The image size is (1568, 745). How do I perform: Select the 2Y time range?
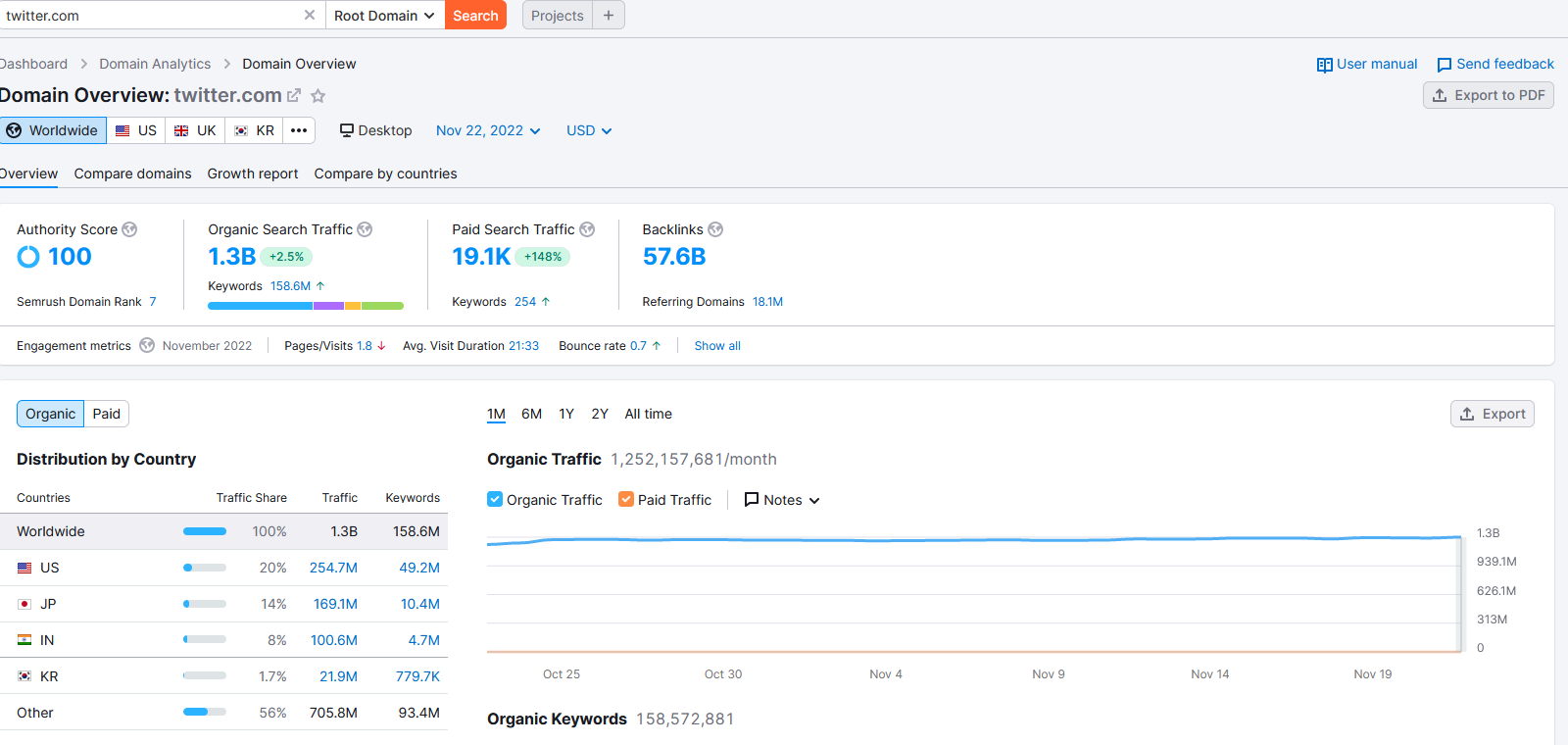click(x=600, y=414)
